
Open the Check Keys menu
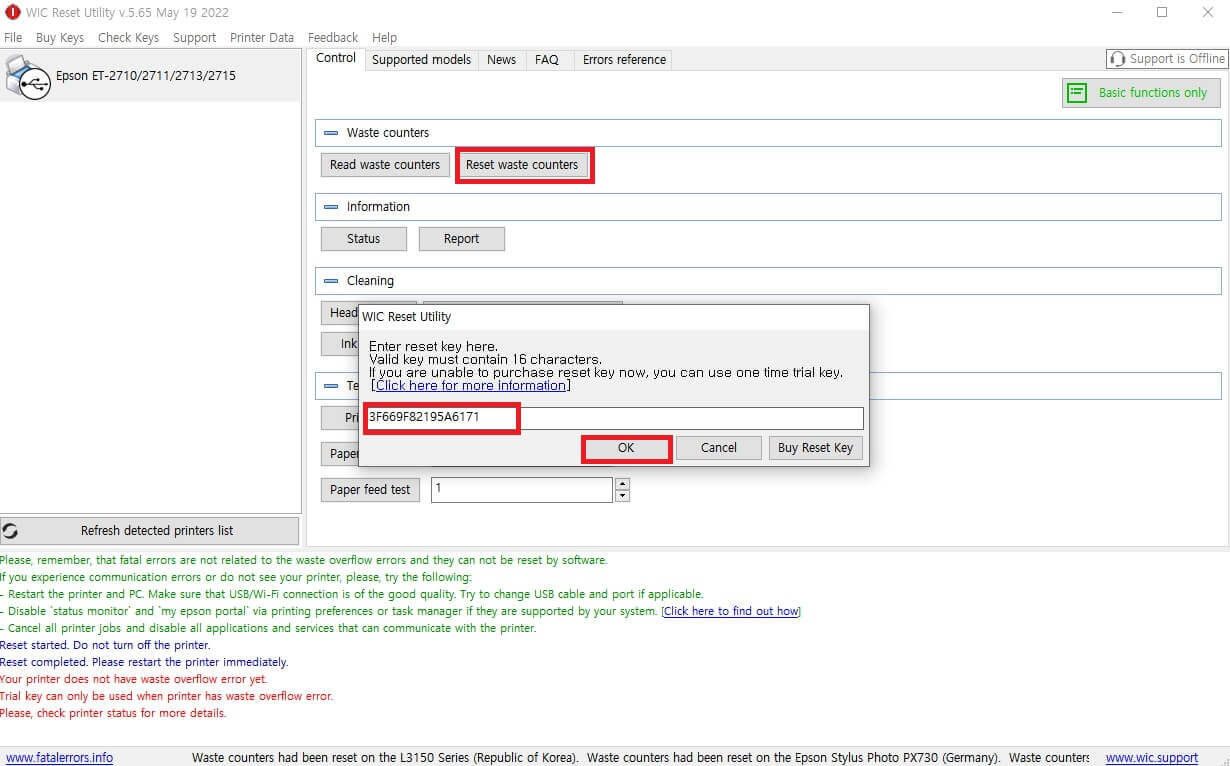[128, 37]
